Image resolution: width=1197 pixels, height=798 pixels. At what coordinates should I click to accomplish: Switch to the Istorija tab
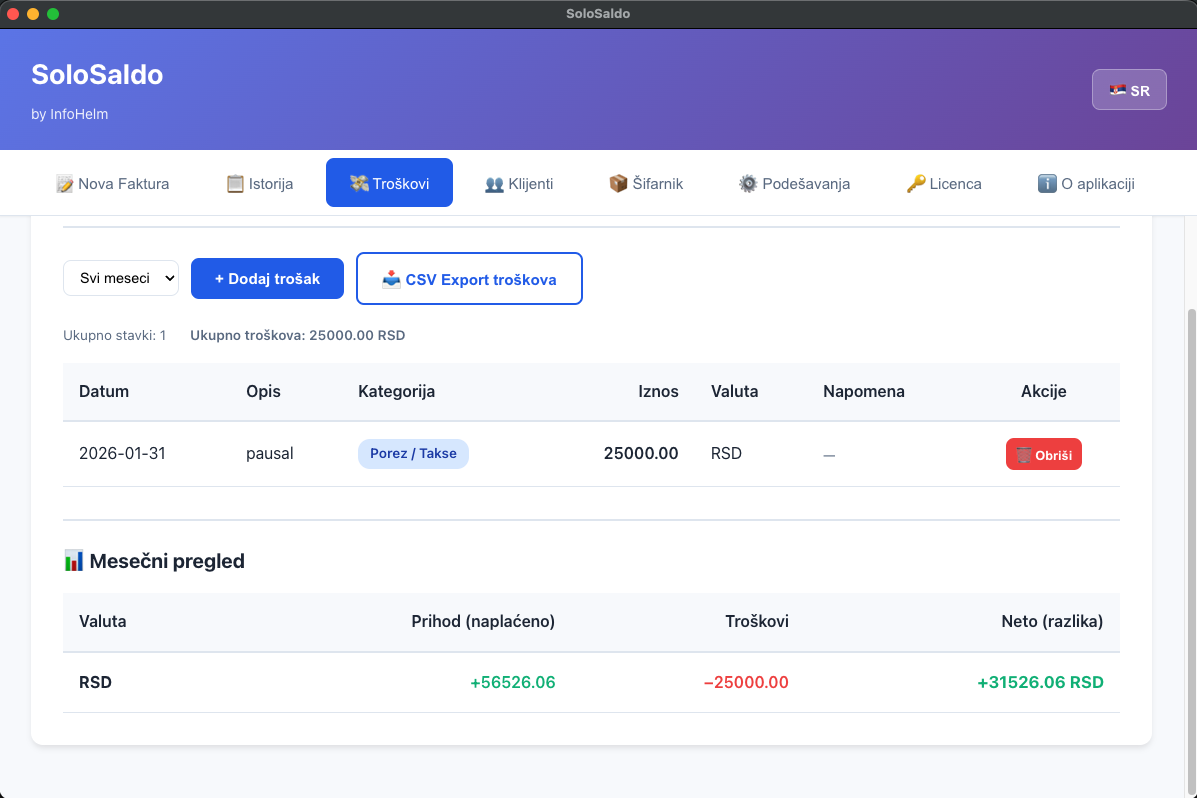(260, 184)
